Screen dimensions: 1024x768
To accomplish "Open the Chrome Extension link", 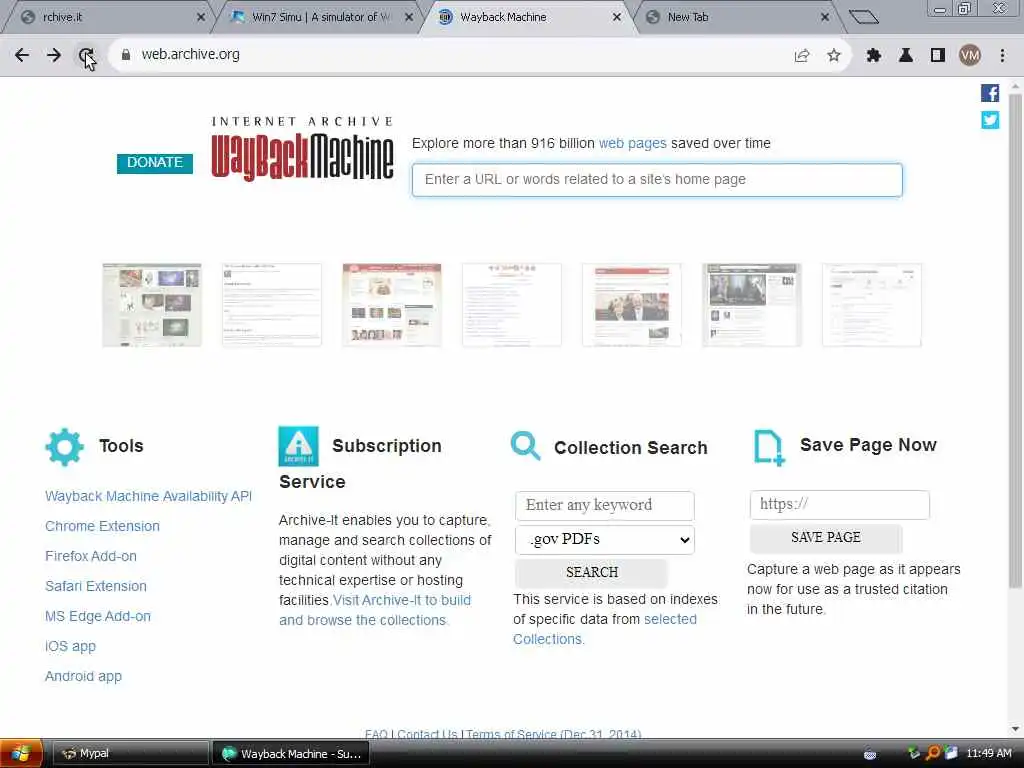I will point(103,526).
